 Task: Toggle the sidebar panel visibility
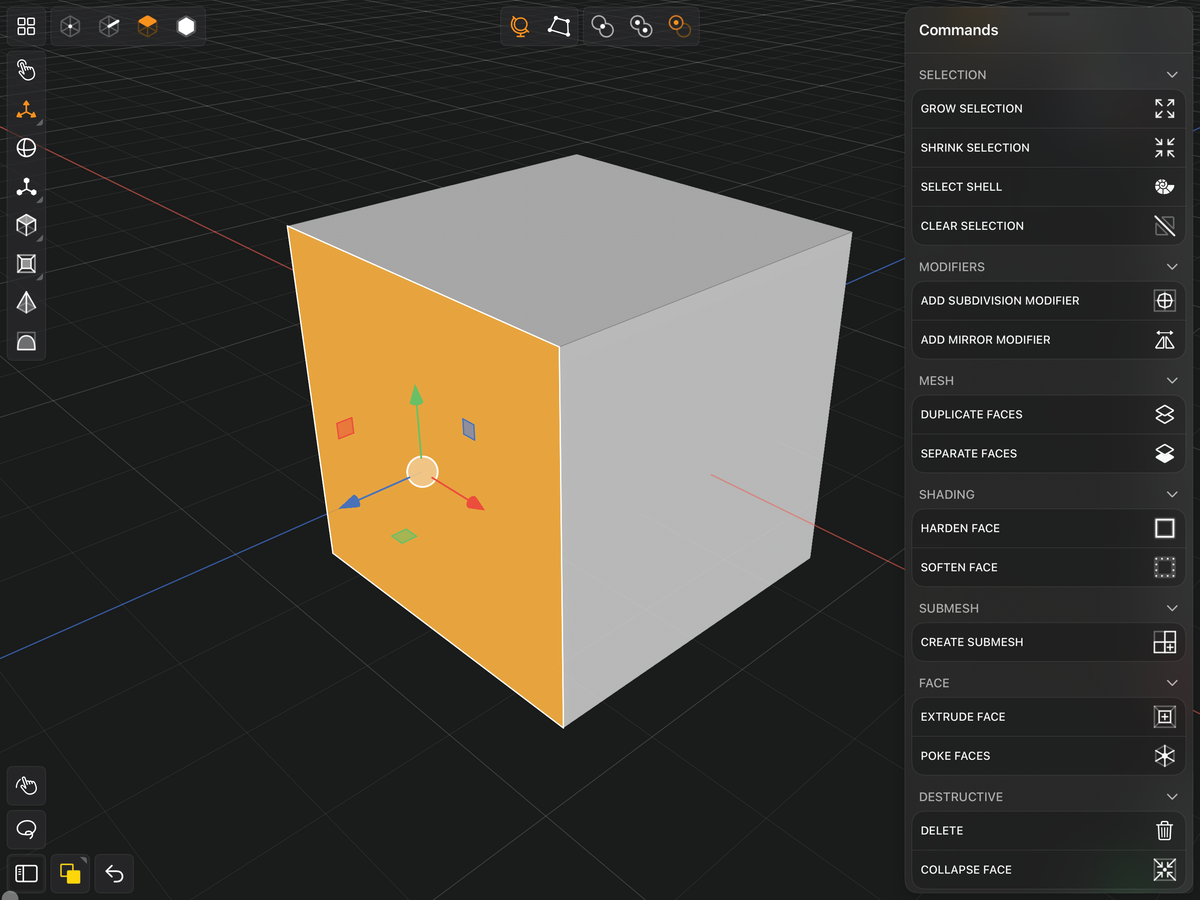25,873
